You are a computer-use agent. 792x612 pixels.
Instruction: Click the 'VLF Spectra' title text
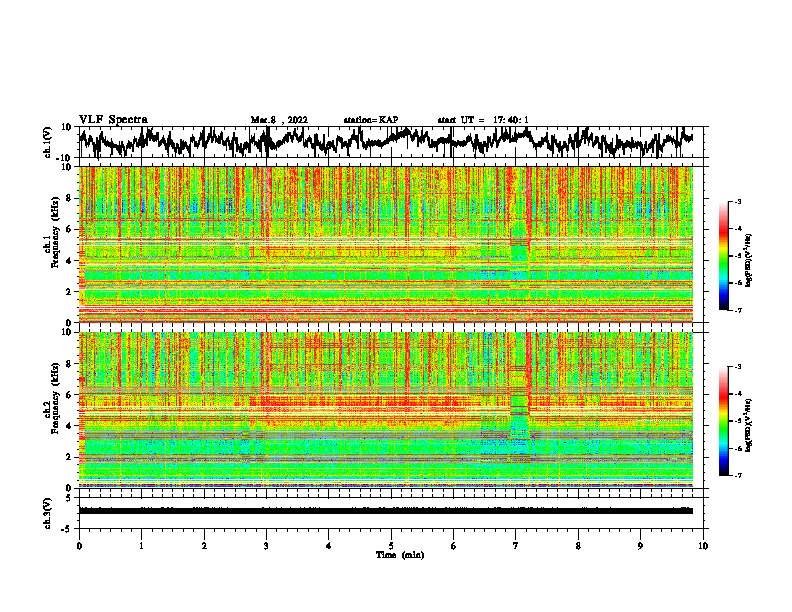coord(113,120)
